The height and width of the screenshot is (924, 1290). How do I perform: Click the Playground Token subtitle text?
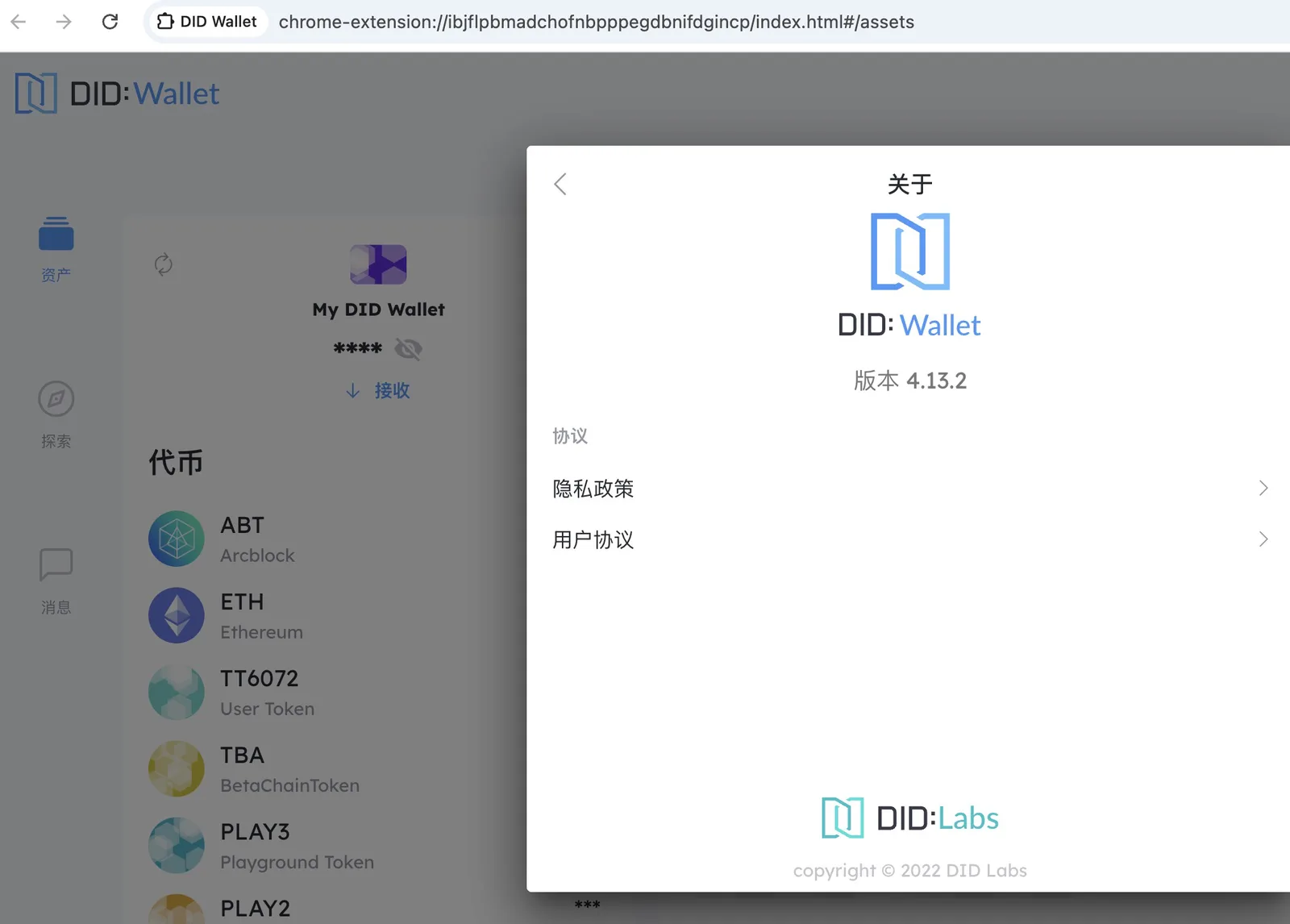[x=297, y=862]
